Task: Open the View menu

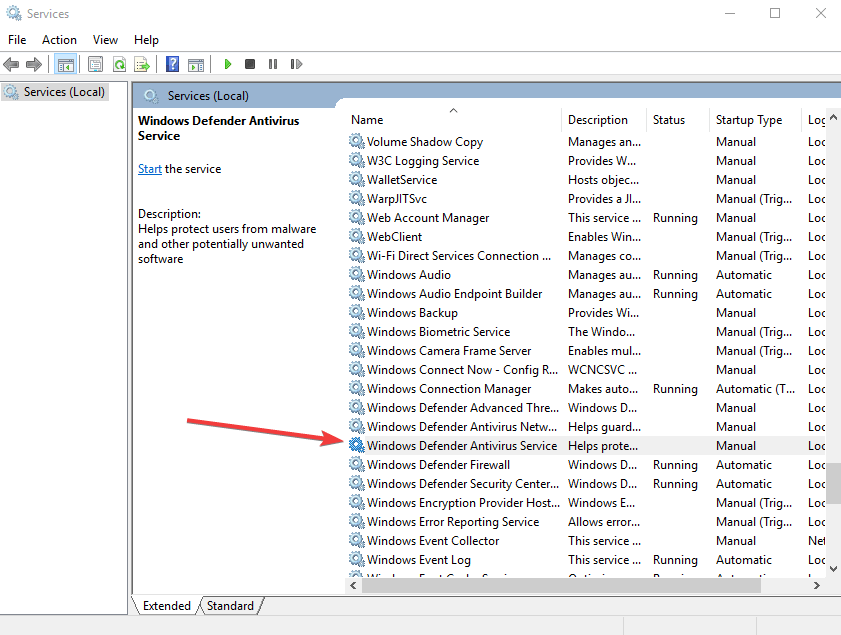Action: 105,40
